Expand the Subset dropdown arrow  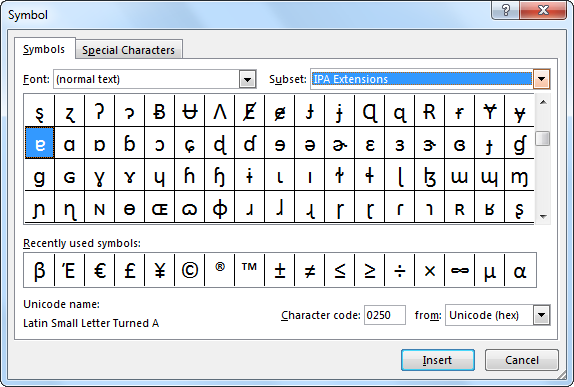coord(541,79)
